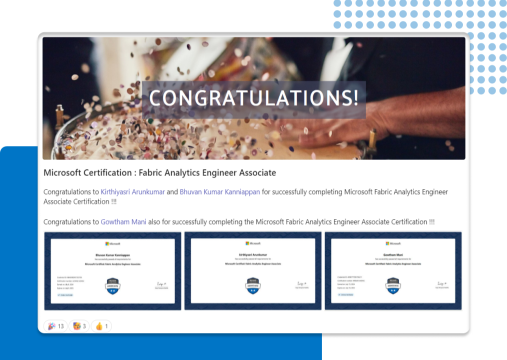Click the blue link on Gowtham's certificate
507x360 pixels.
tap(346, 295)
